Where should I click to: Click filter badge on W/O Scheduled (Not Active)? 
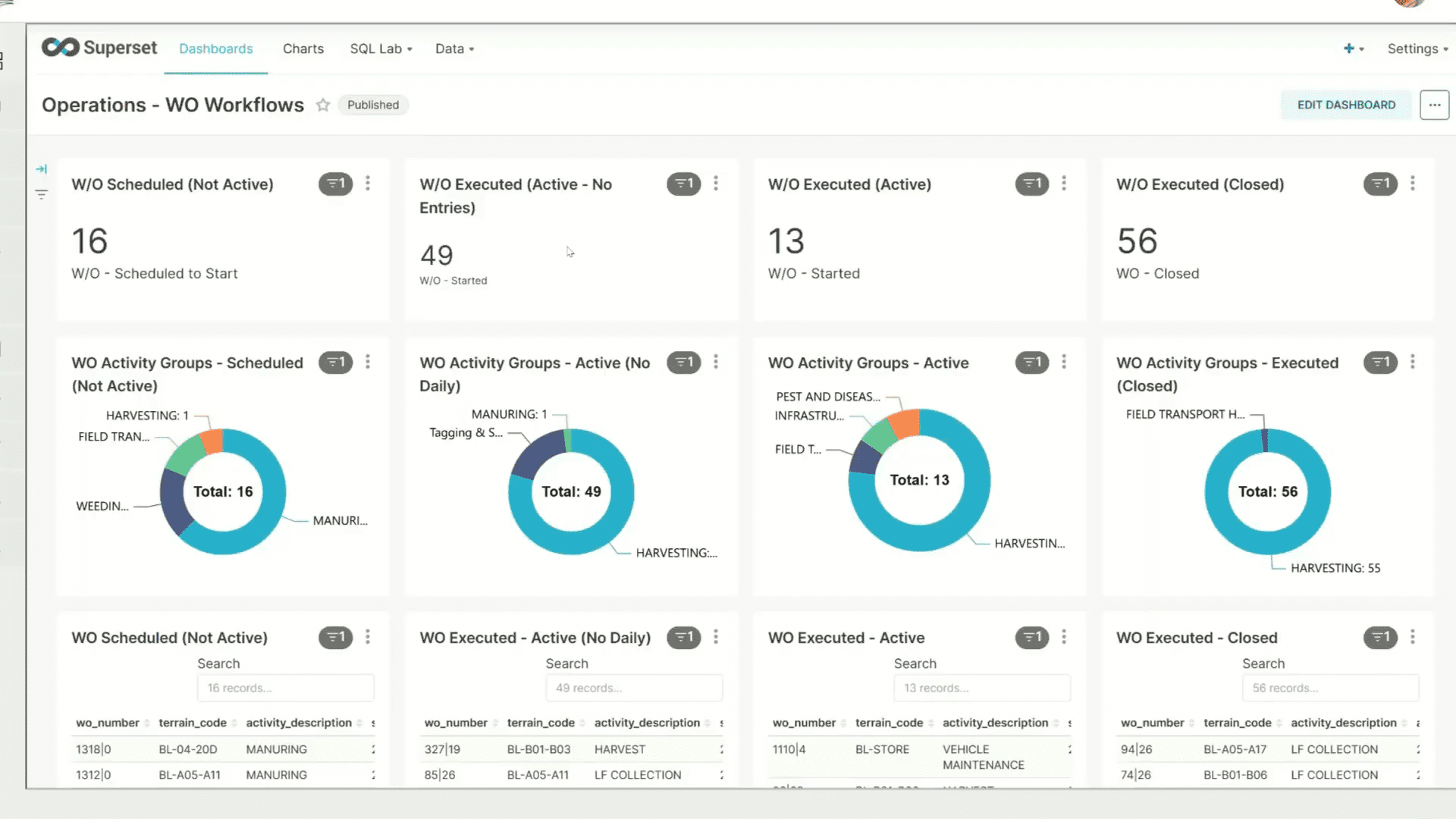[x=335, y=184]
